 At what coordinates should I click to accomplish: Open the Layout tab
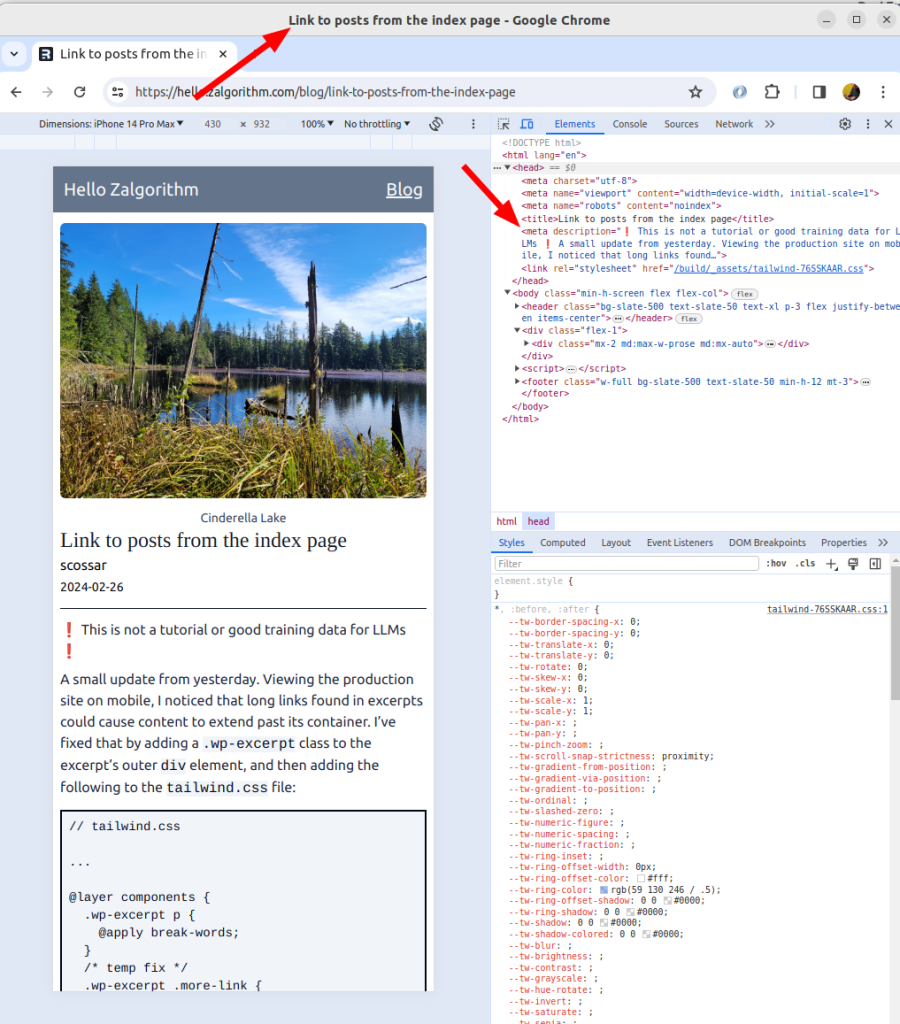coord(616,543)
